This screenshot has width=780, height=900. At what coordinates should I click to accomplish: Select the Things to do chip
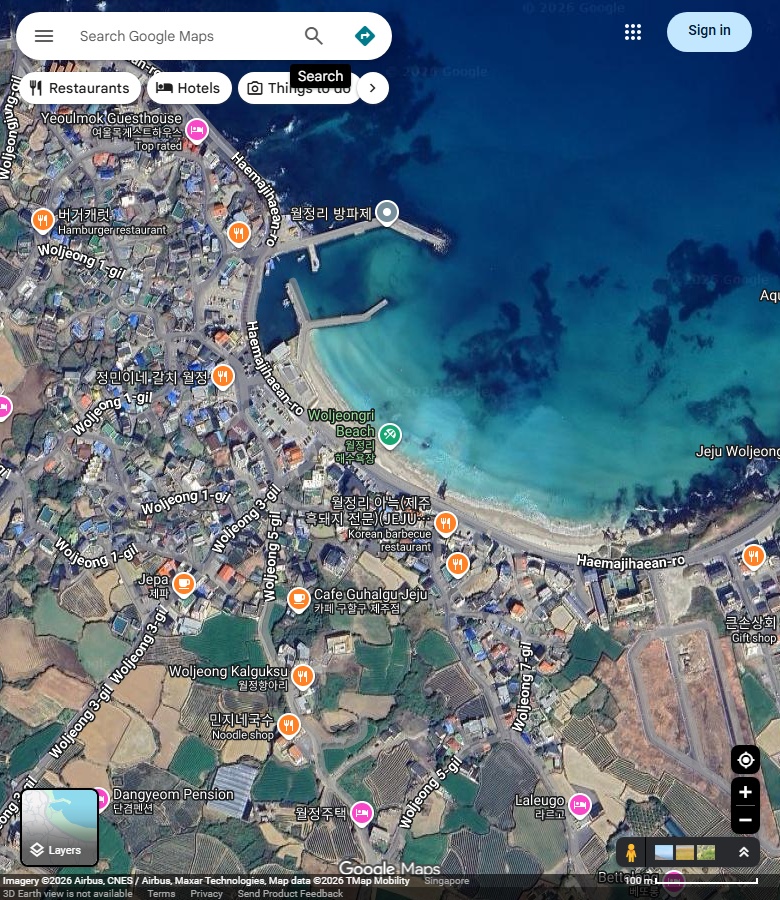298,88
